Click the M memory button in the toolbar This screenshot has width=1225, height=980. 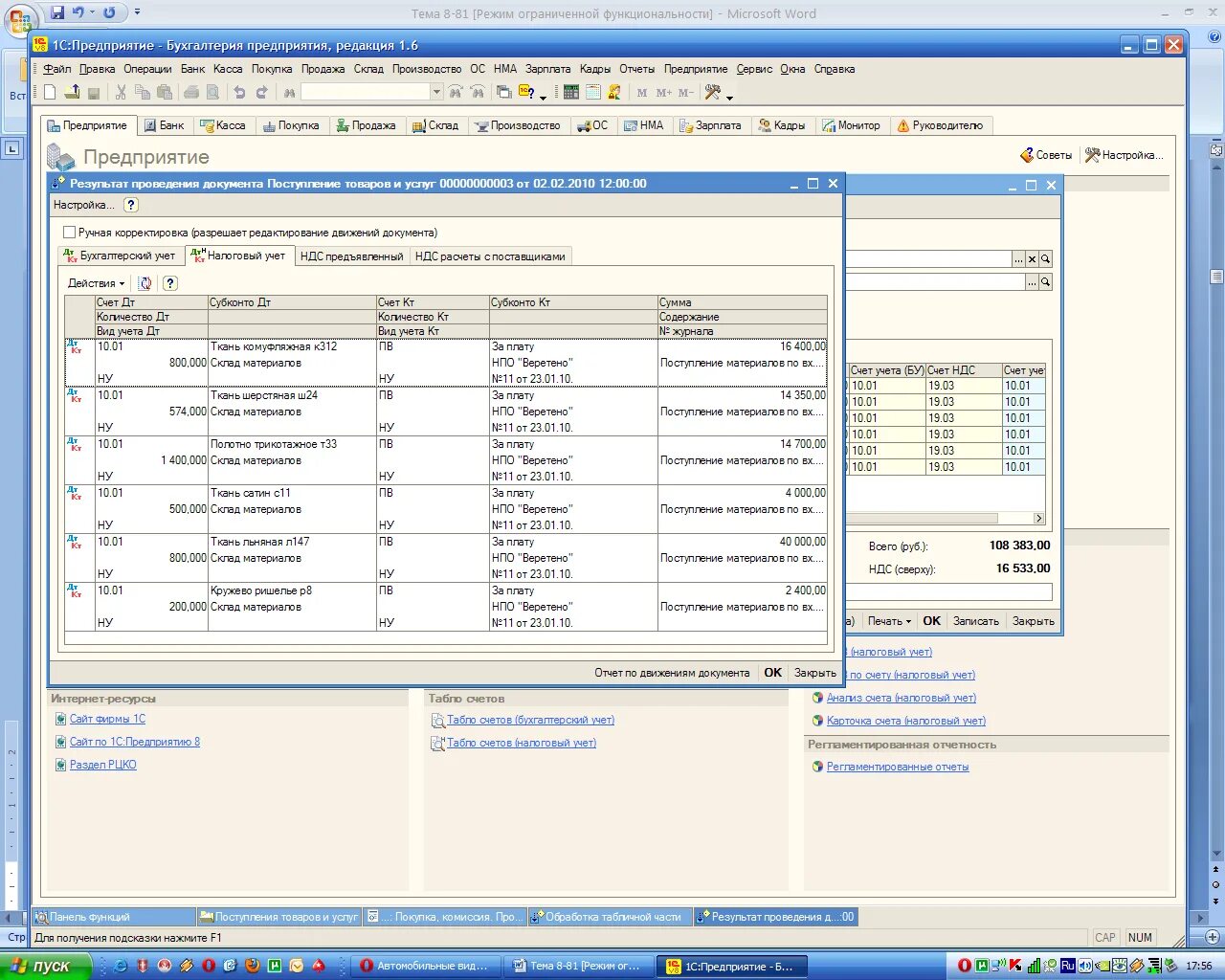tap(642, 93)
